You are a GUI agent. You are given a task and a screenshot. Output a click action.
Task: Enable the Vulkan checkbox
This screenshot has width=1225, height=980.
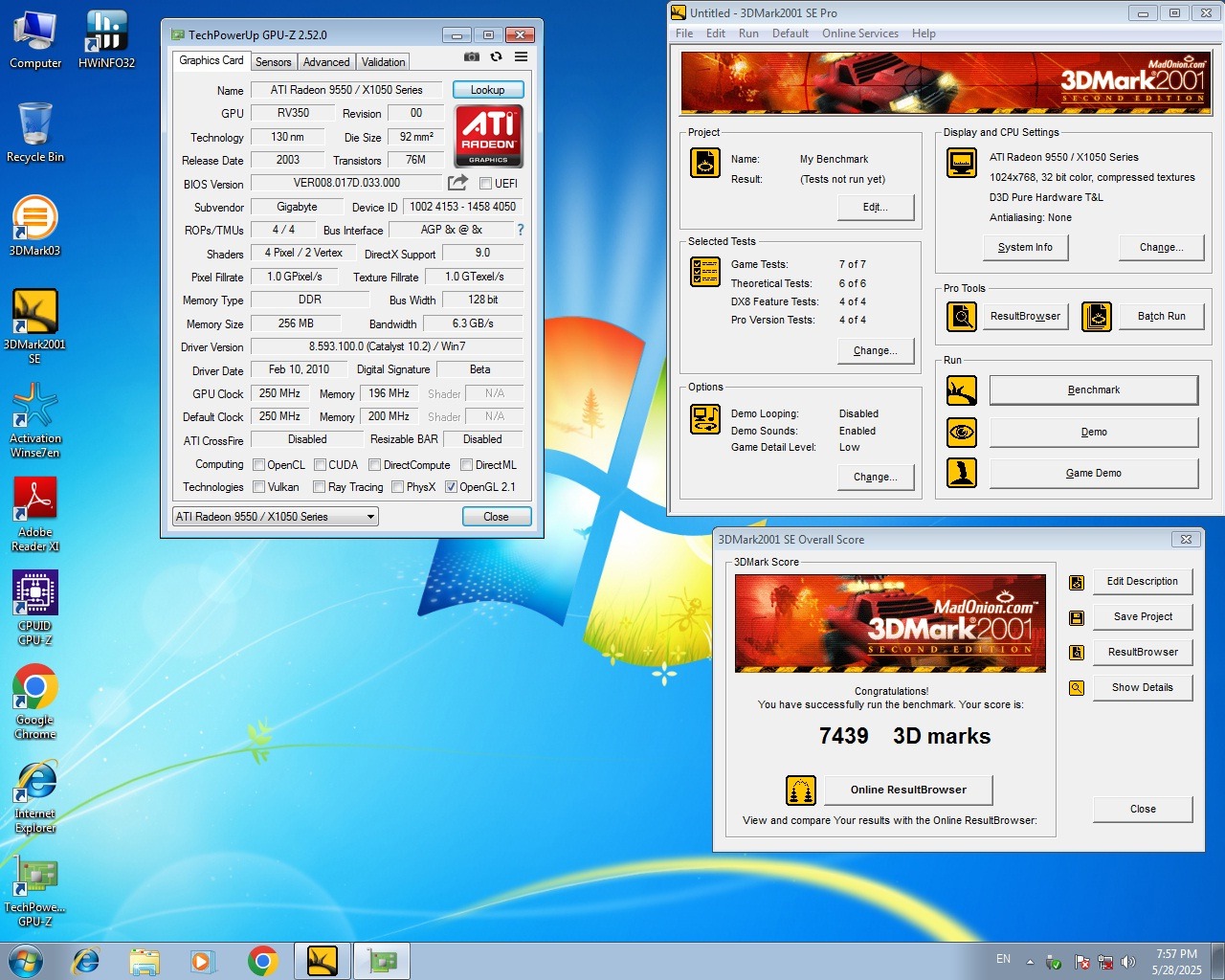point(259,487)
